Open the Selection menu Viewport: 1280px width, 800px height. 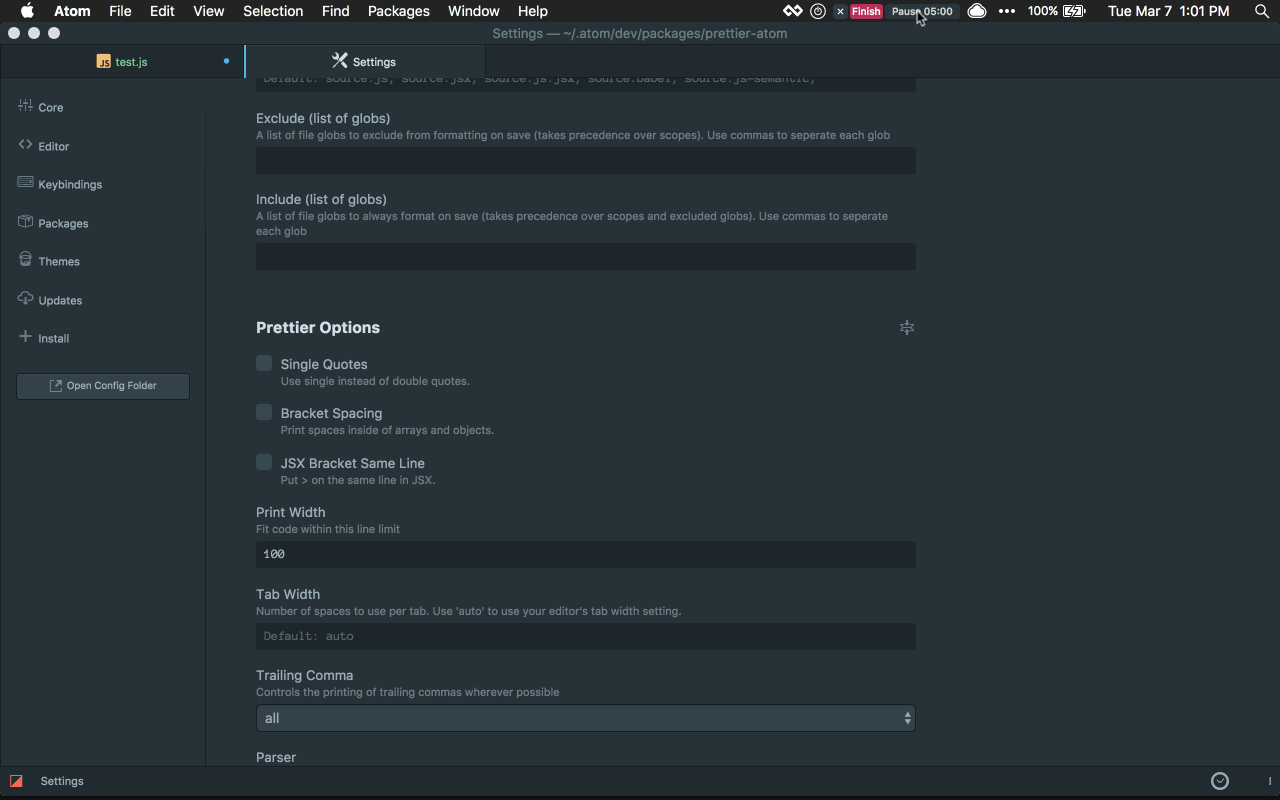tap(273, 11)
